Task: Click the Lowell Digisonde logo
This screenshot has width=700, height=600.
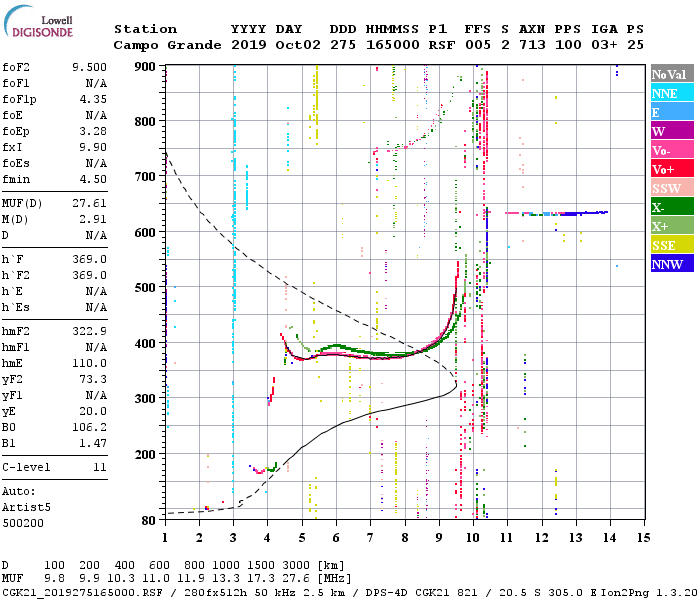Action: [x=38, y=21]
